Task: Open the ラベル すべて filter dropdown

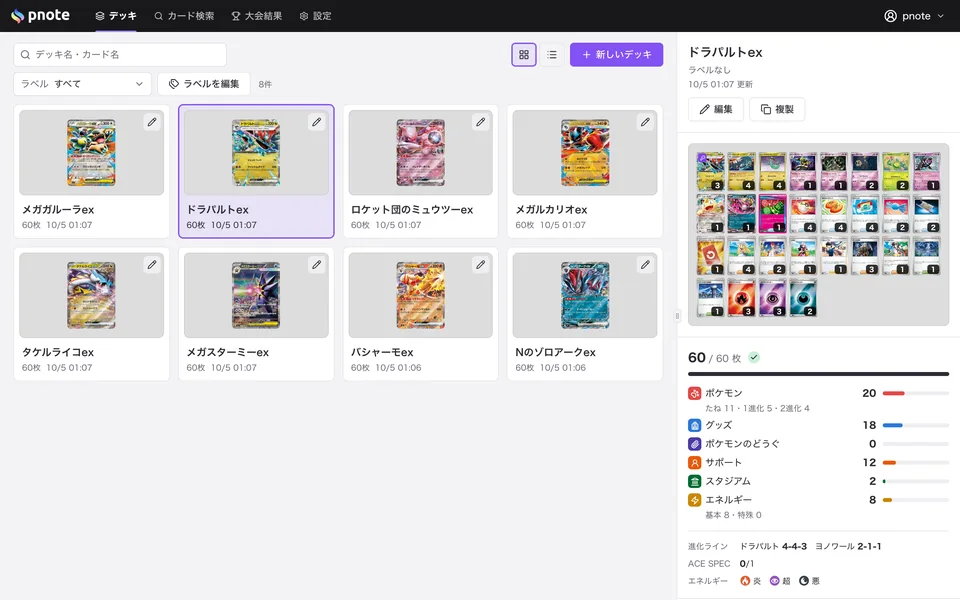Action: coord(82,84)
